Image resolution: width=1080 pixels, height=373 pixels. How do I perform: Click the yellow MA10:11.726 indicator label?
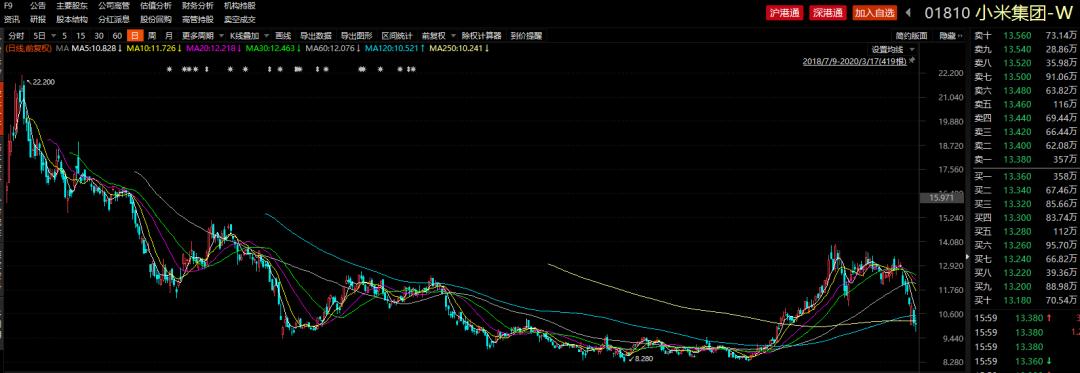click(x=154, y=48)
